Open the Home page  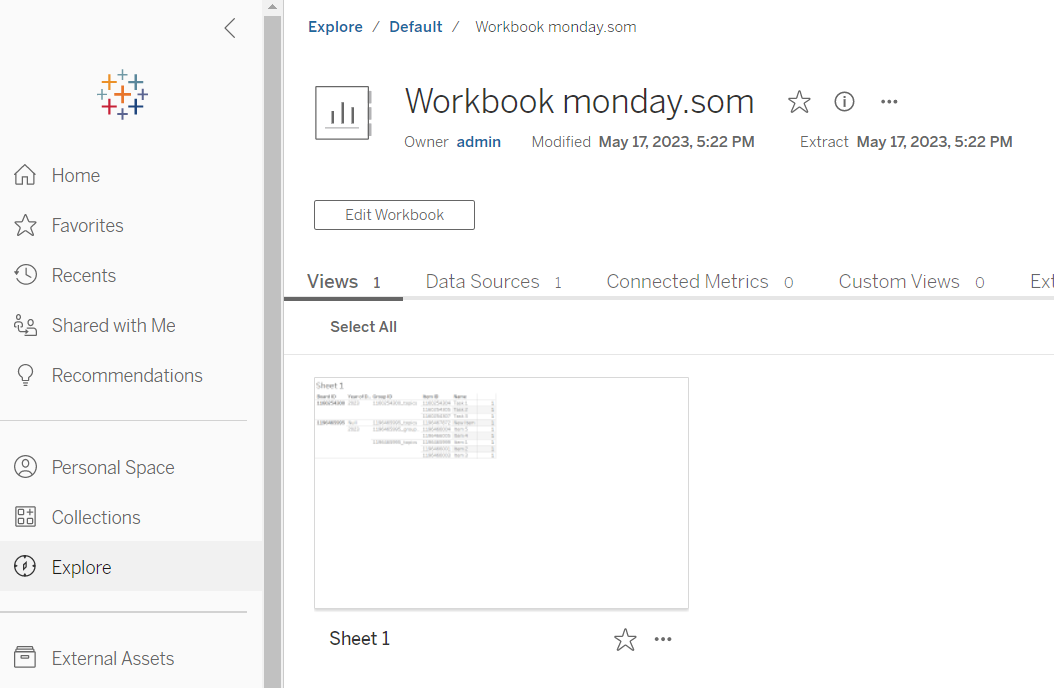coord(76,175)
